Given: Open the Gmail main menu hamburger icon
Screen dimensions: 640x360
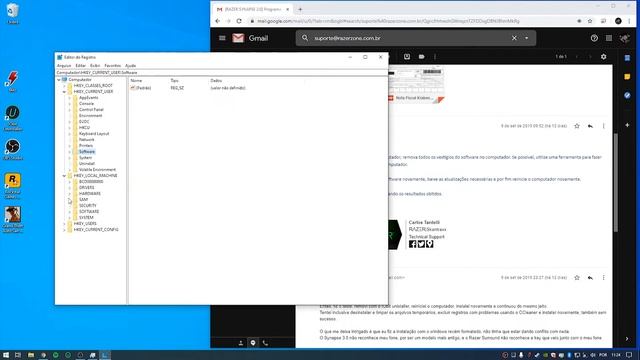Looking at the screenshot, I should (222, 38).
